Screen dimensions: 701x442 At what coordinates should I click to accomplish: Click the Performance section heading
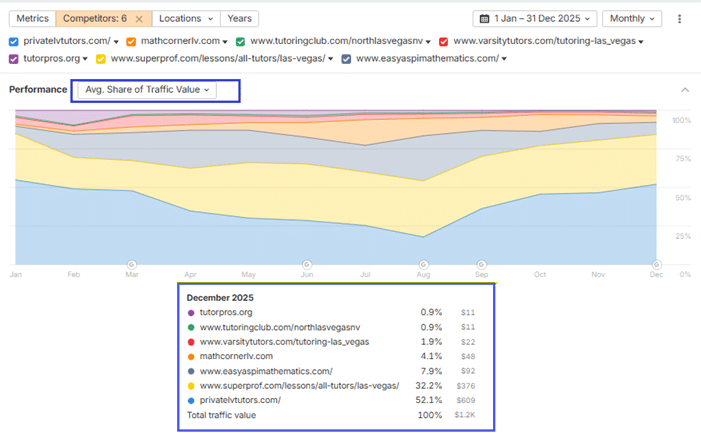[x=38, y=89]
